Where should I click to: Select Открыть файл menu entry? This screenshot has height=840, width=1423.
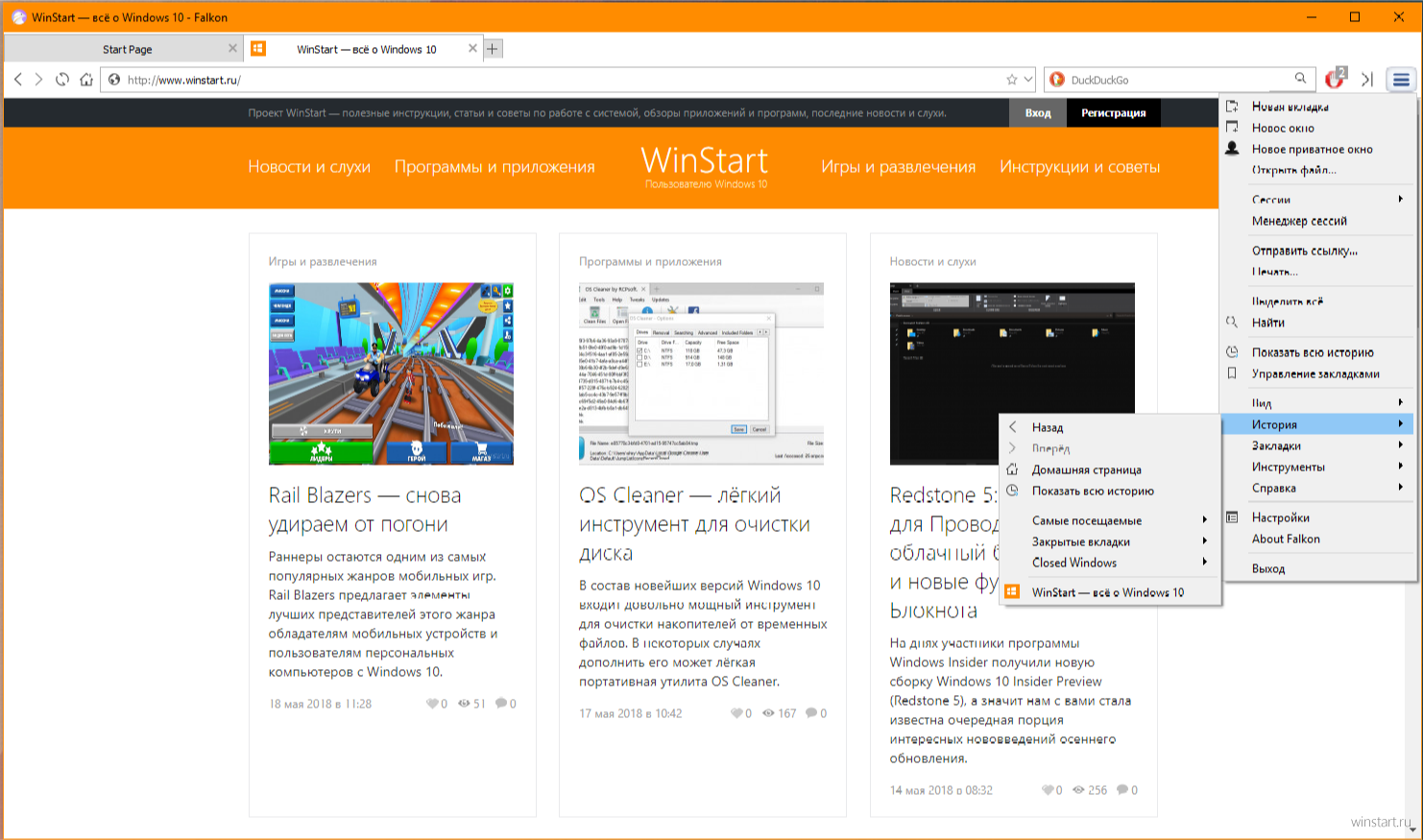(x=1320, y=170)
